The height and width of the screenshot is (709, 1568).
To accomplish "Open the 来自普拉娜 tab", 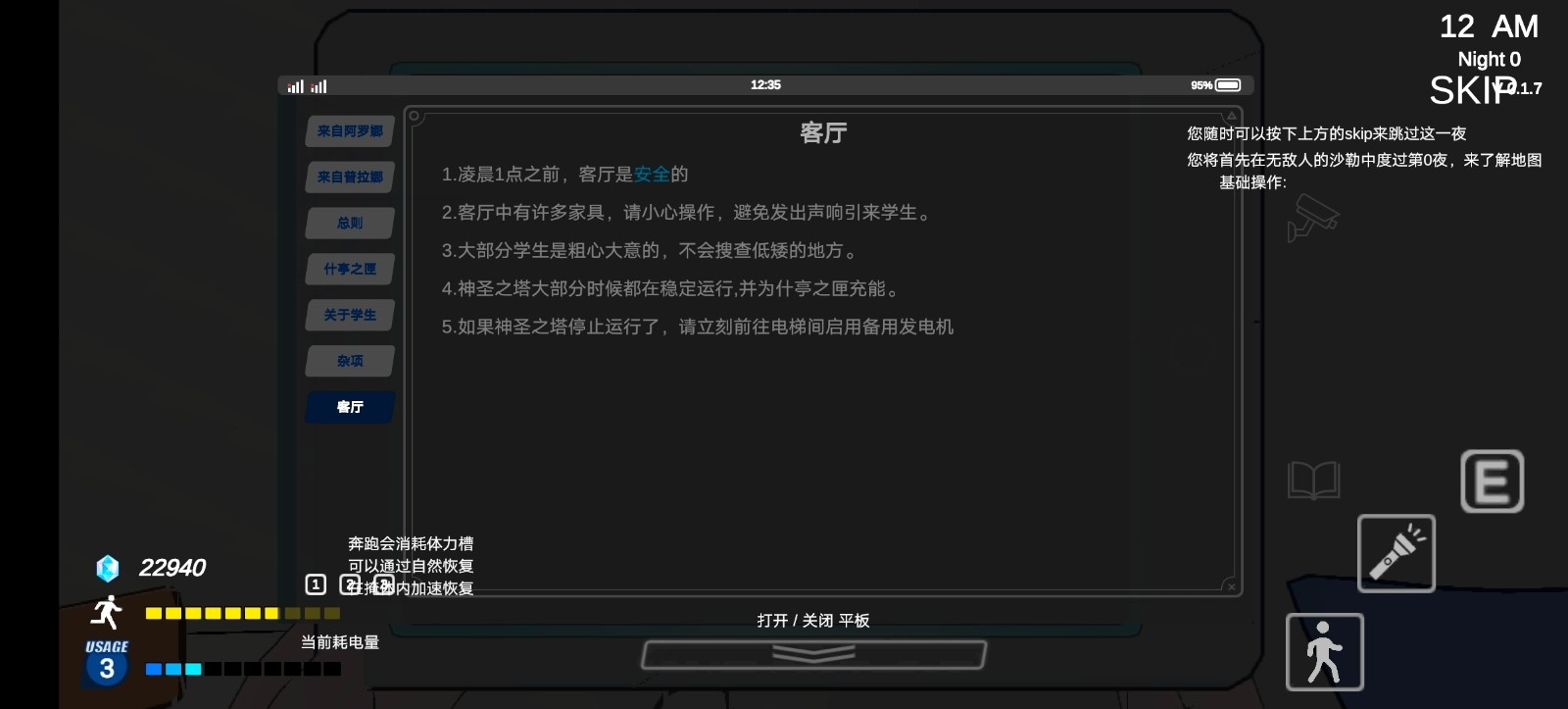I will pos(350,177).
